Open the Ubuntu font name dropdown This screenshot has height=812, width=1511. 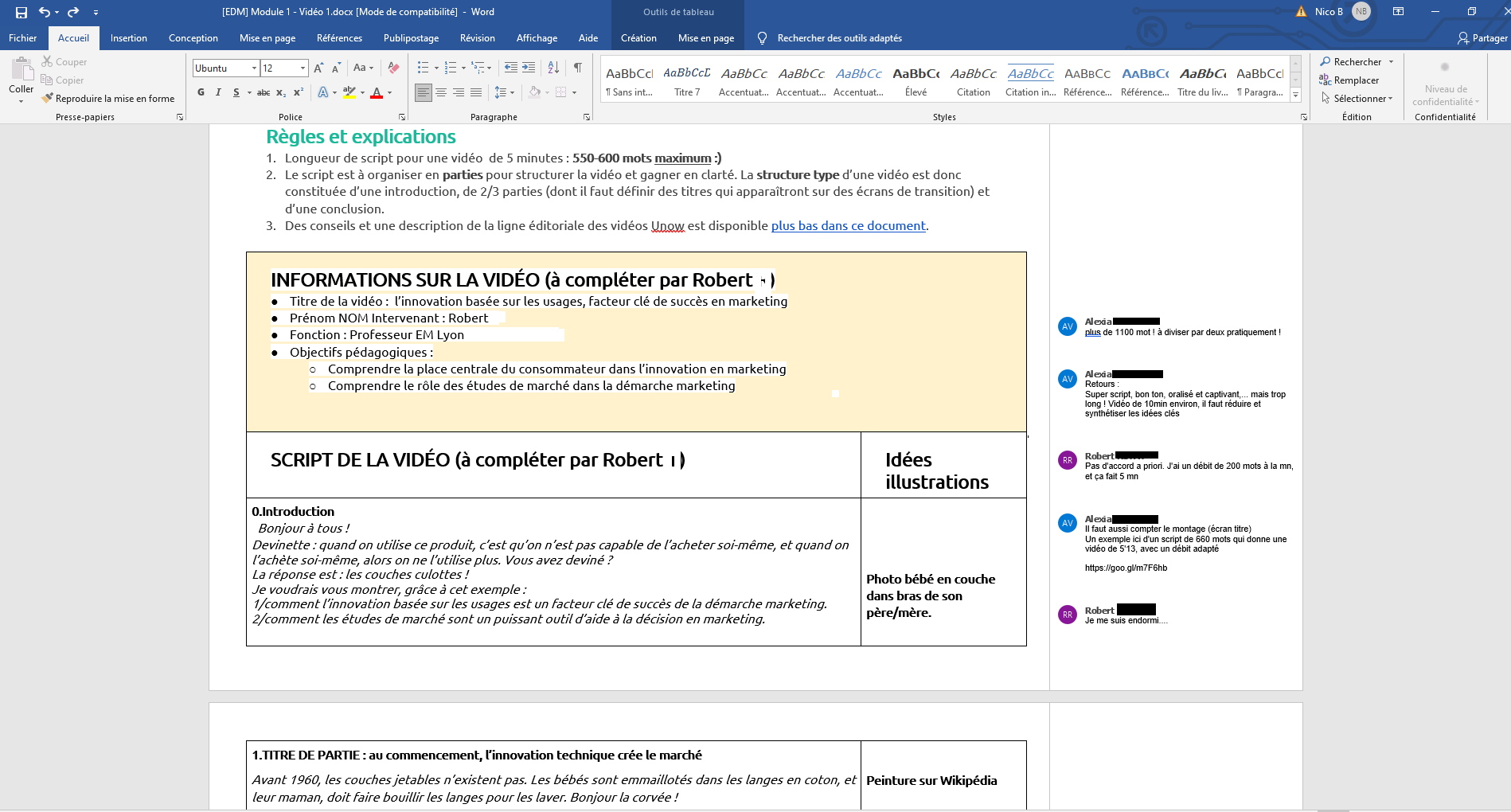coord(254,68)
